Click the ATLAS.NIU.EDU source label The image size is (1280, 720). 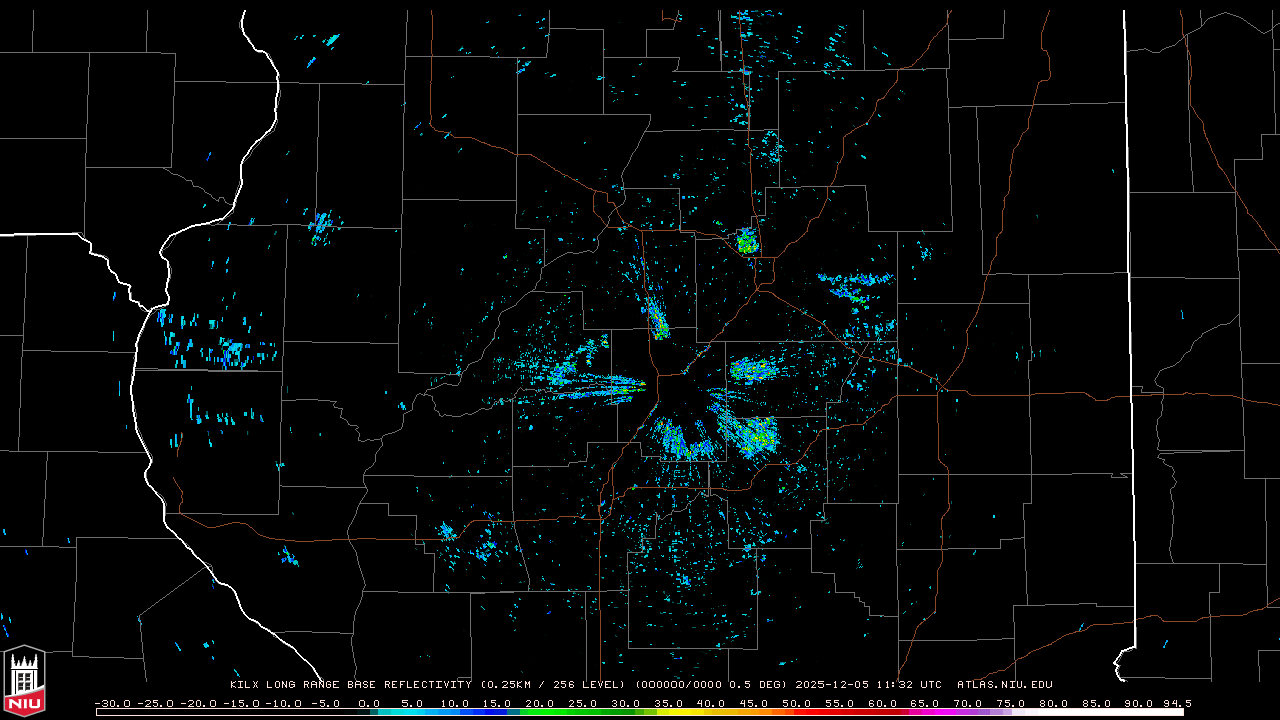(x=1004, y=685)
